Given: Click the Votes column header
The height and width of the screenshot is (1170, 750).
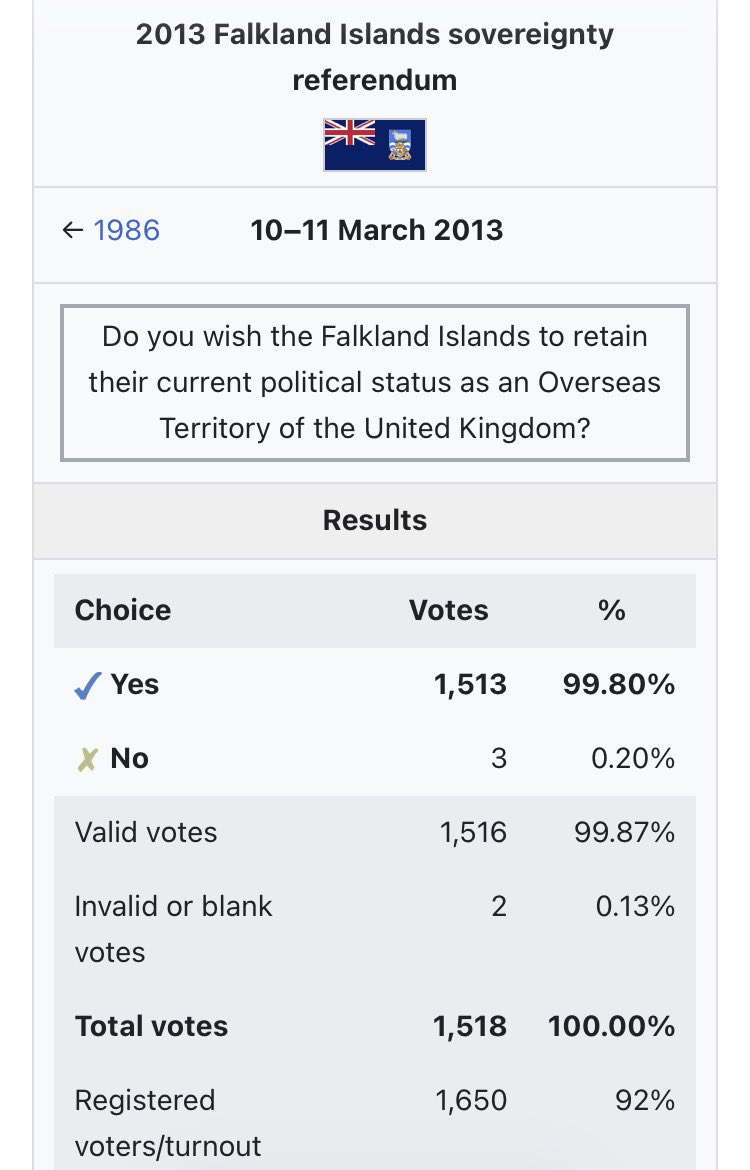Looking at the screenshot, I should pos(449,610).
